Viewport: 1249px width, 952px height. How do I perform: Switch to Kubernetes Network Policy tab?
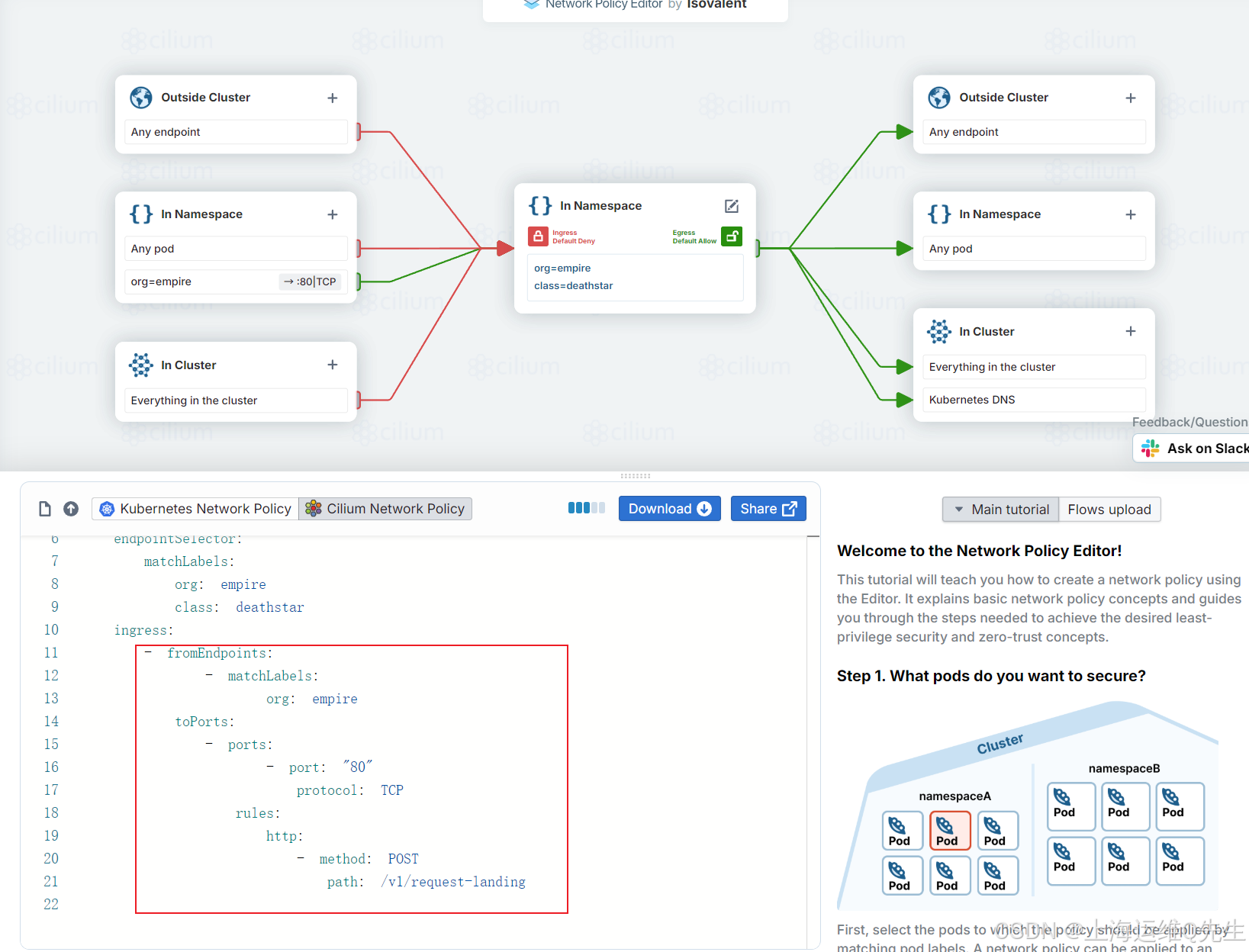(x=195, y=509)
